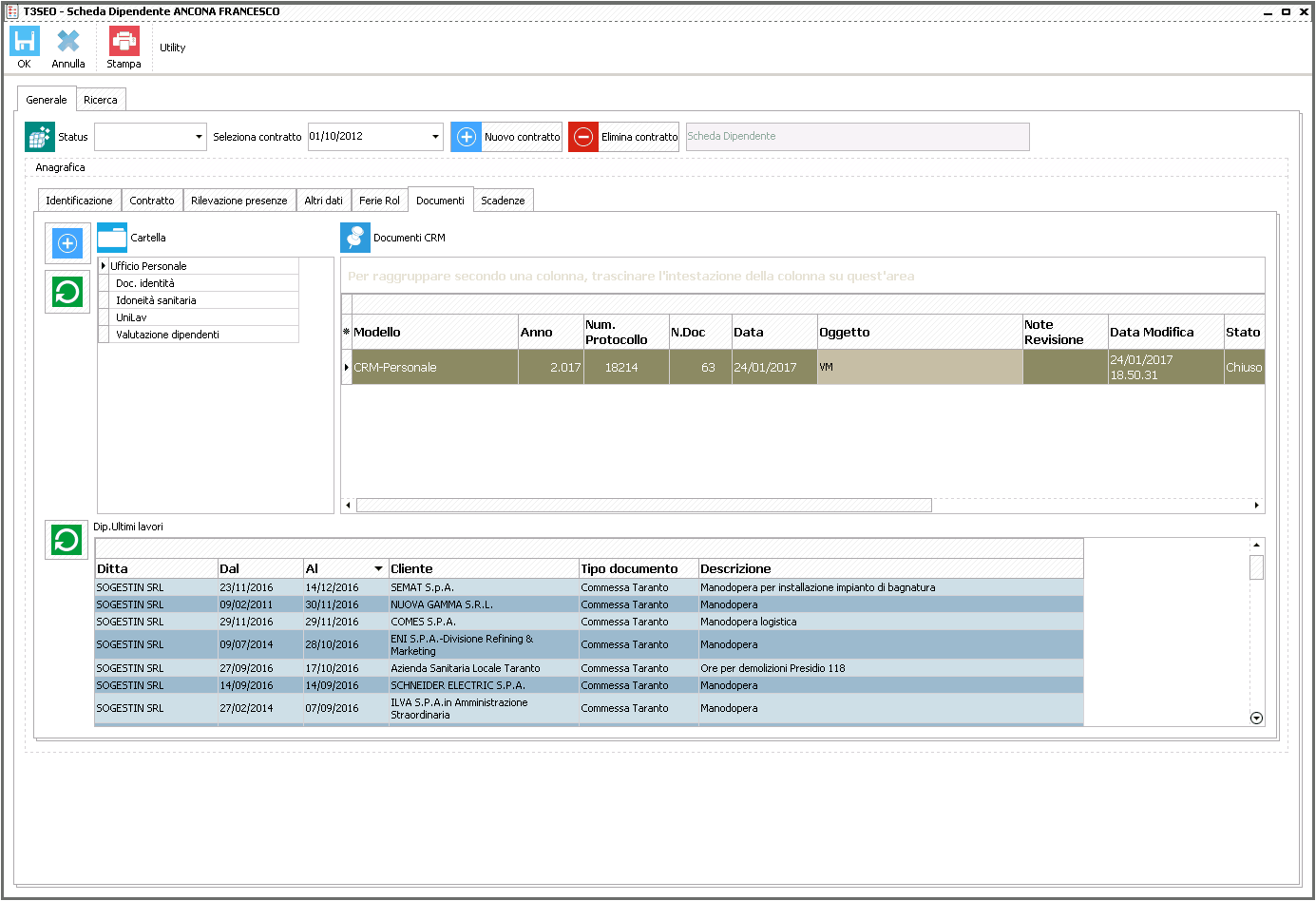Screen dimensions: 1316x901
Task: Open the Ferie Rol tab
Action: click(379, 201)
